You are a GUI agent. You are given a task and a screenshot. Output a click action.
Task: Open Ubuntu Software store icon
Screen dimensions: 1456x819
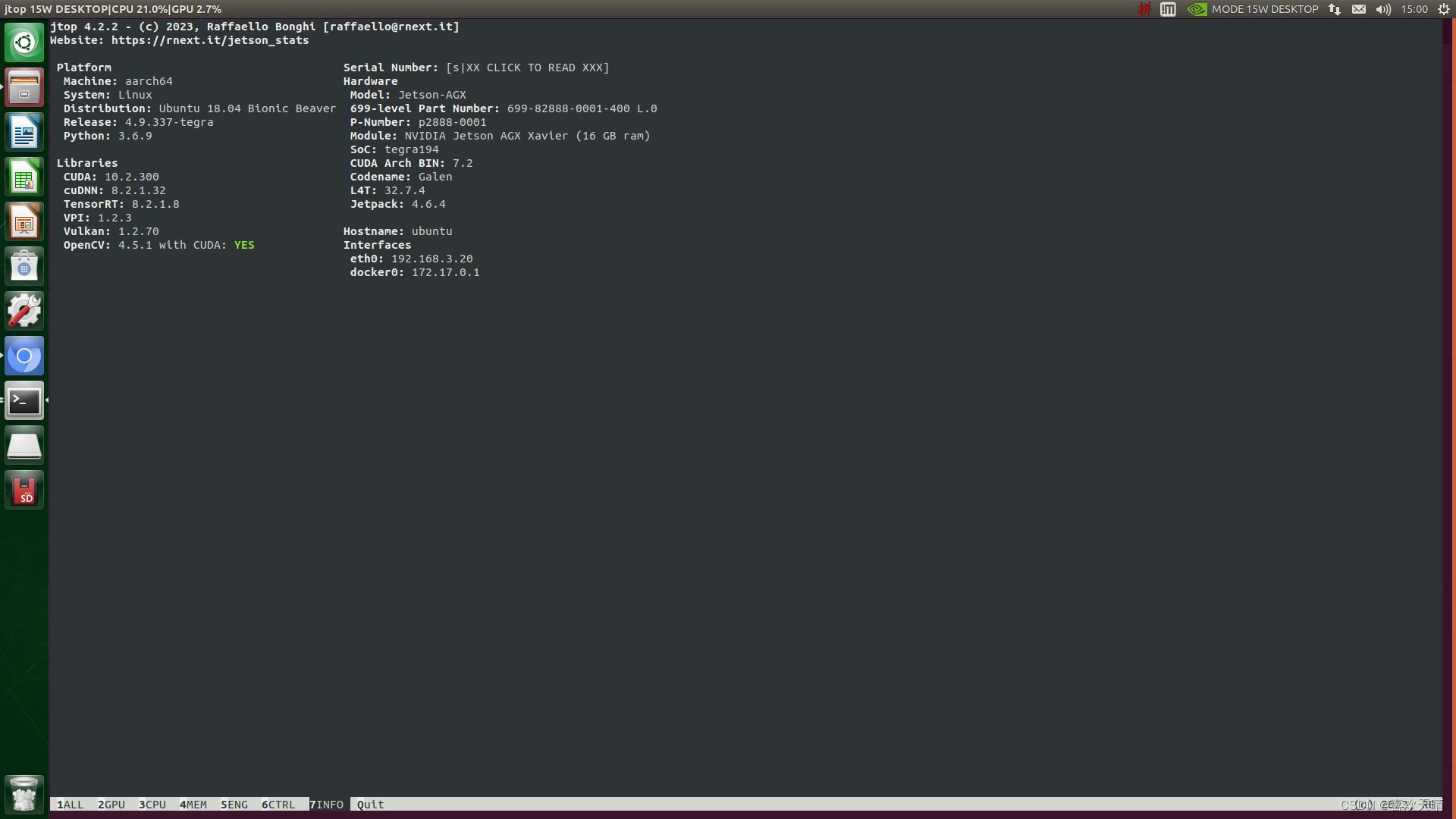tap(24, 267)
